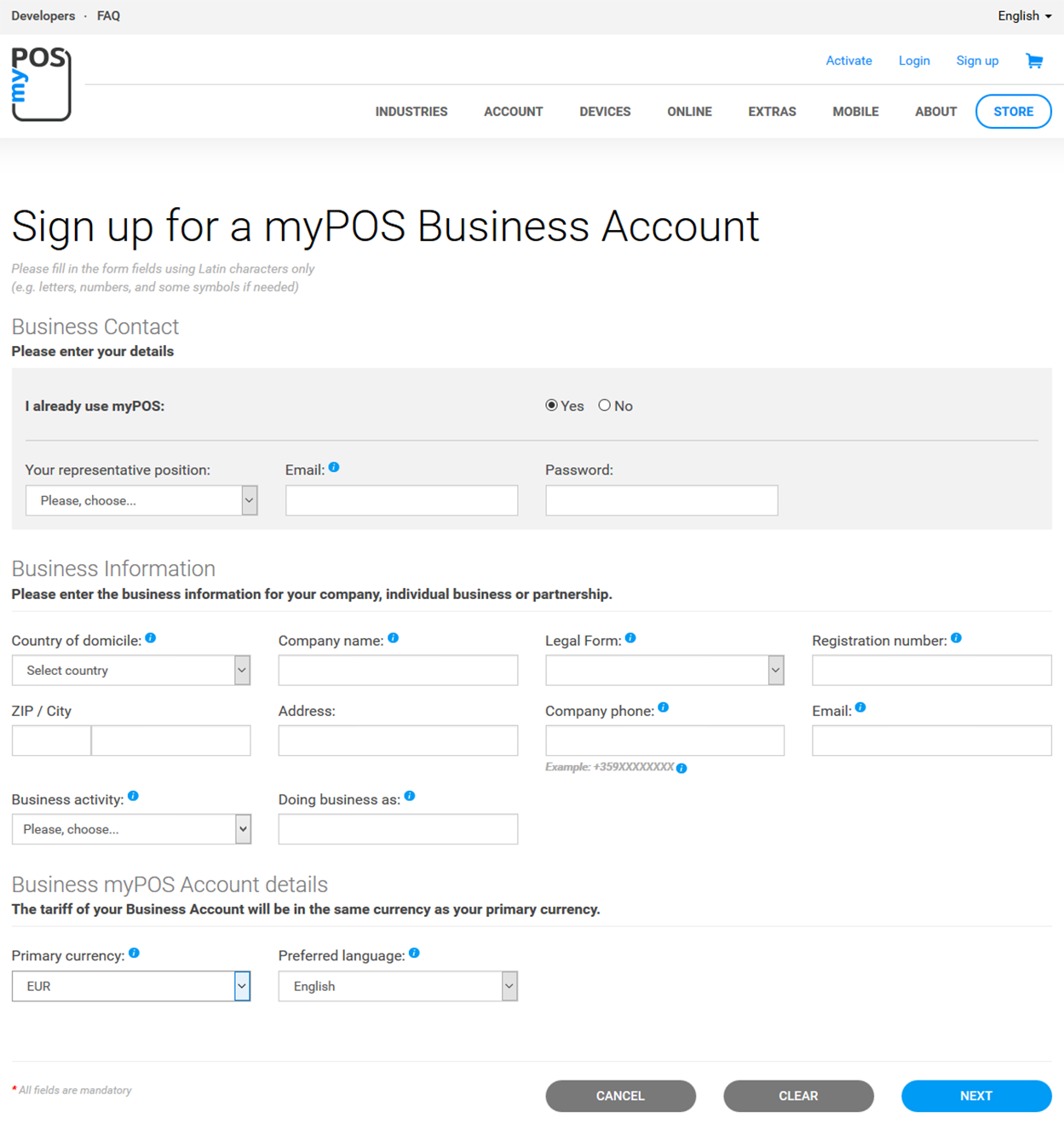1064x1124 pixels.
Task: Open ABOUT menu
Action: [935, 112]
